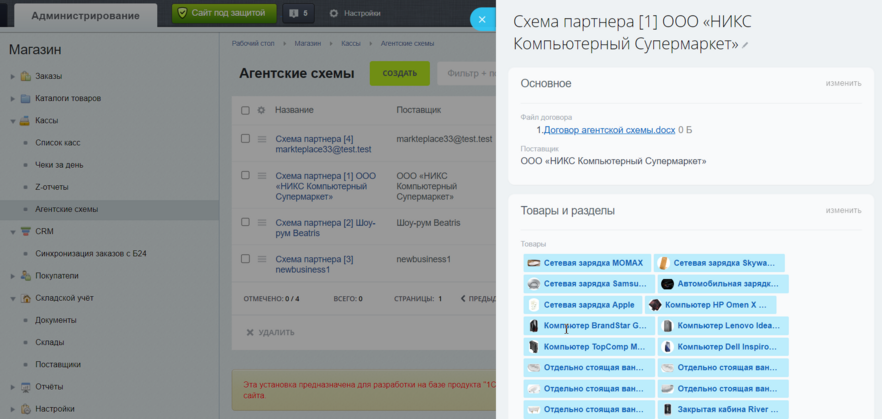Expand the Каталоги товаров tree arrow

[12, 99]
